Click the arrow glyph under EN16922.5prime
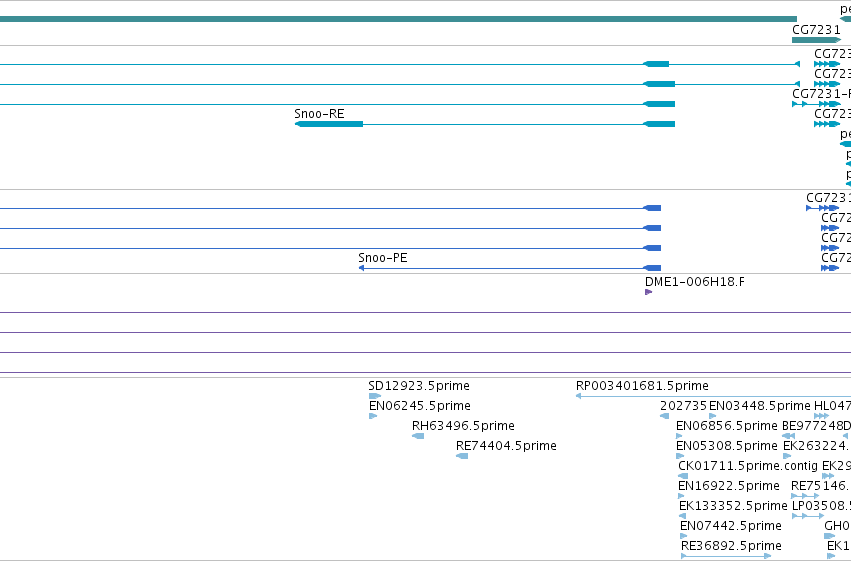 (x=681, y=496)
